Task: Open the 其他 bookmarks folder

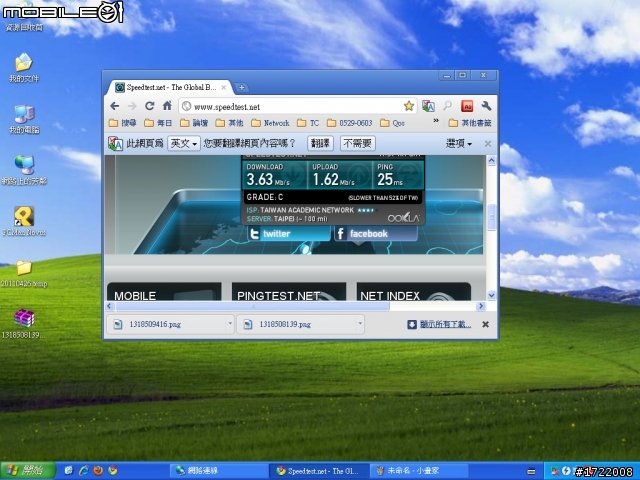Action: pyautogui.click(x=229, y=123)
